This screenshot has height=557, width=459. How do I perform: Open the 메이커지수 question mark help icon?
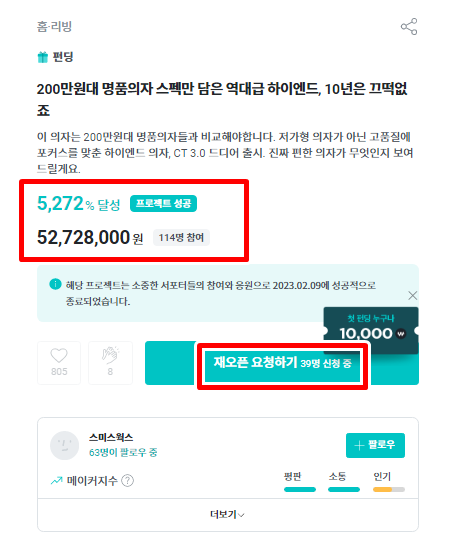point(128,481)
